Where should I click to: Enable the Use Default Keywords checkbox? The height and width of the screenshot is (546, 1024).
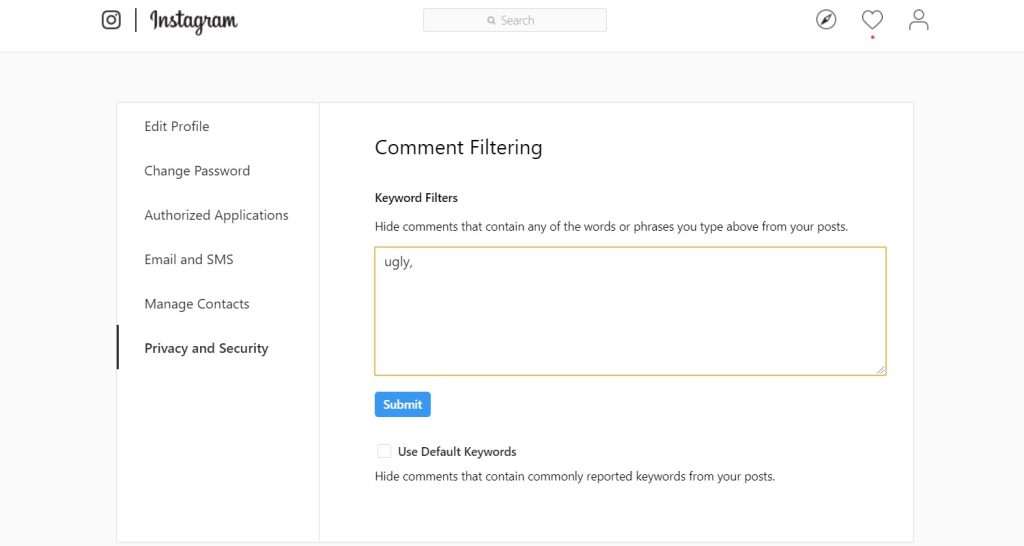click(384, 452)
